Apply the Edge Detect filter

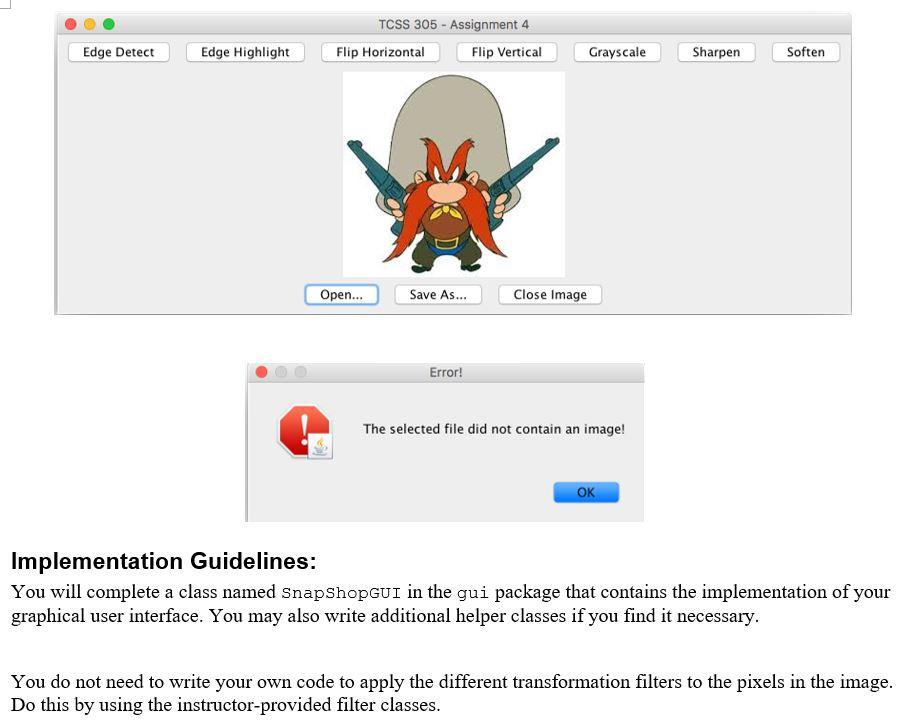[118, 52]
